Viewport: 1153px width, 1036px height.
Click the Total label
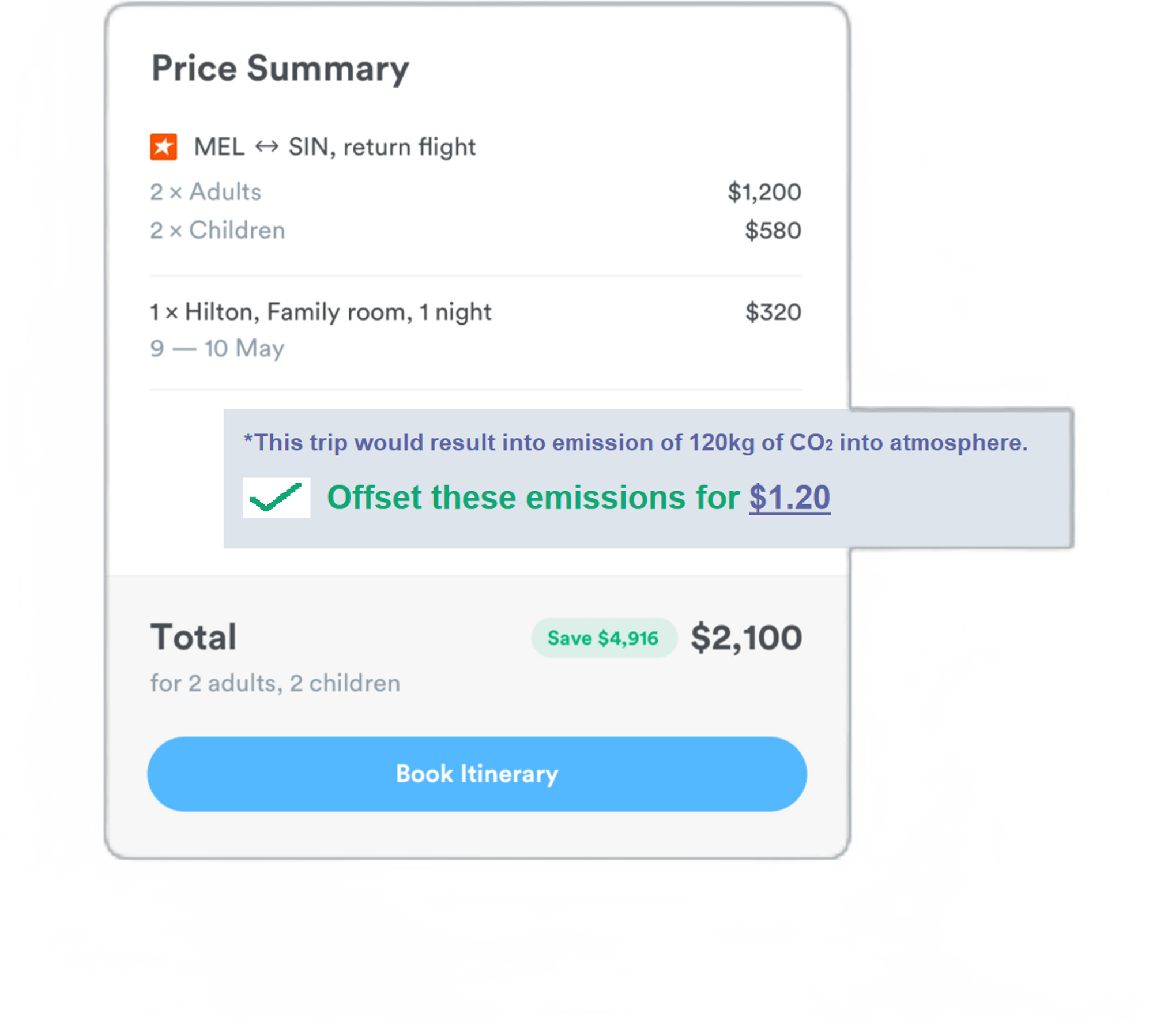pos(194,638)
